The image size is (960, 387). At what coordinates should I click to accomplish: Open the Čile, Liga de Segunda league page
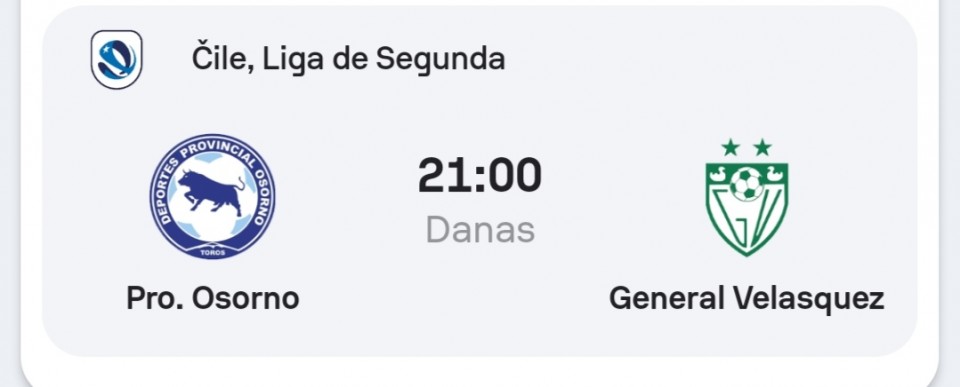(348, 59)
